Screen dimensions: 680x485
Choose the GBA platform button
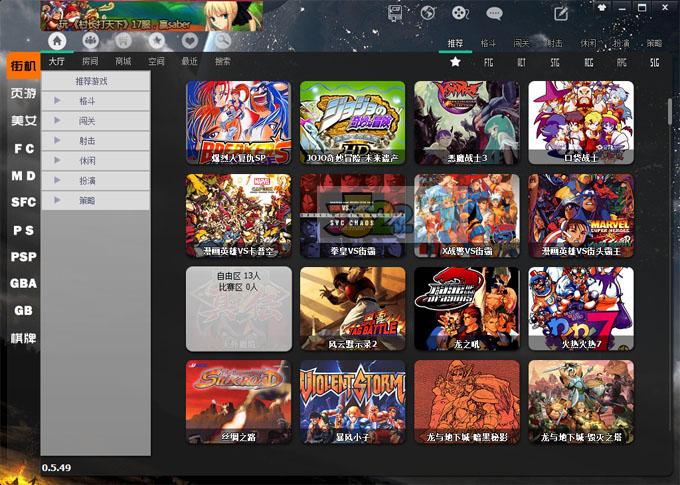click(x=23, y=284)
